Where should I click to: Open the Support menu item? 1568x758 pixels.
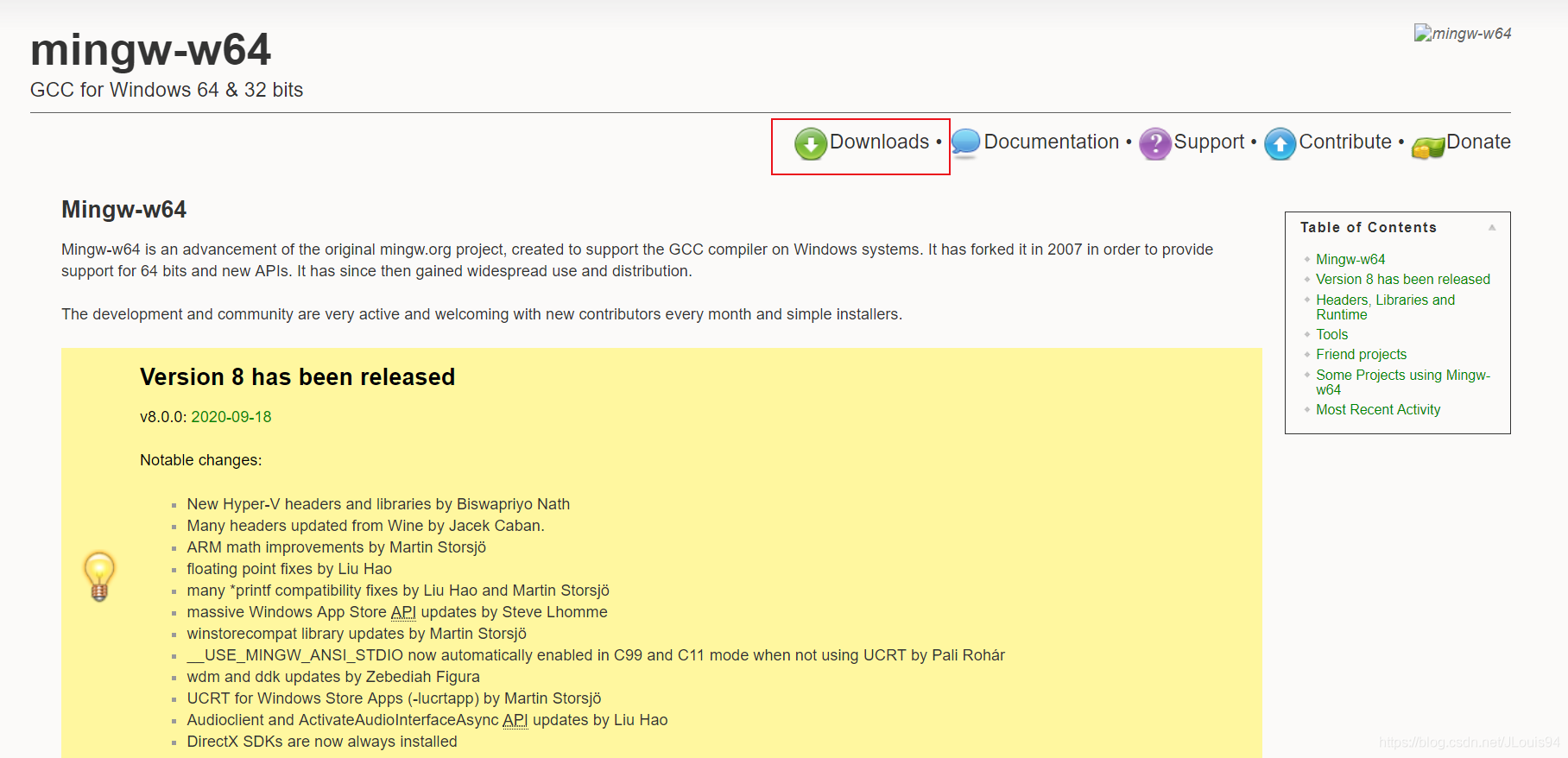click(1209, 142)
